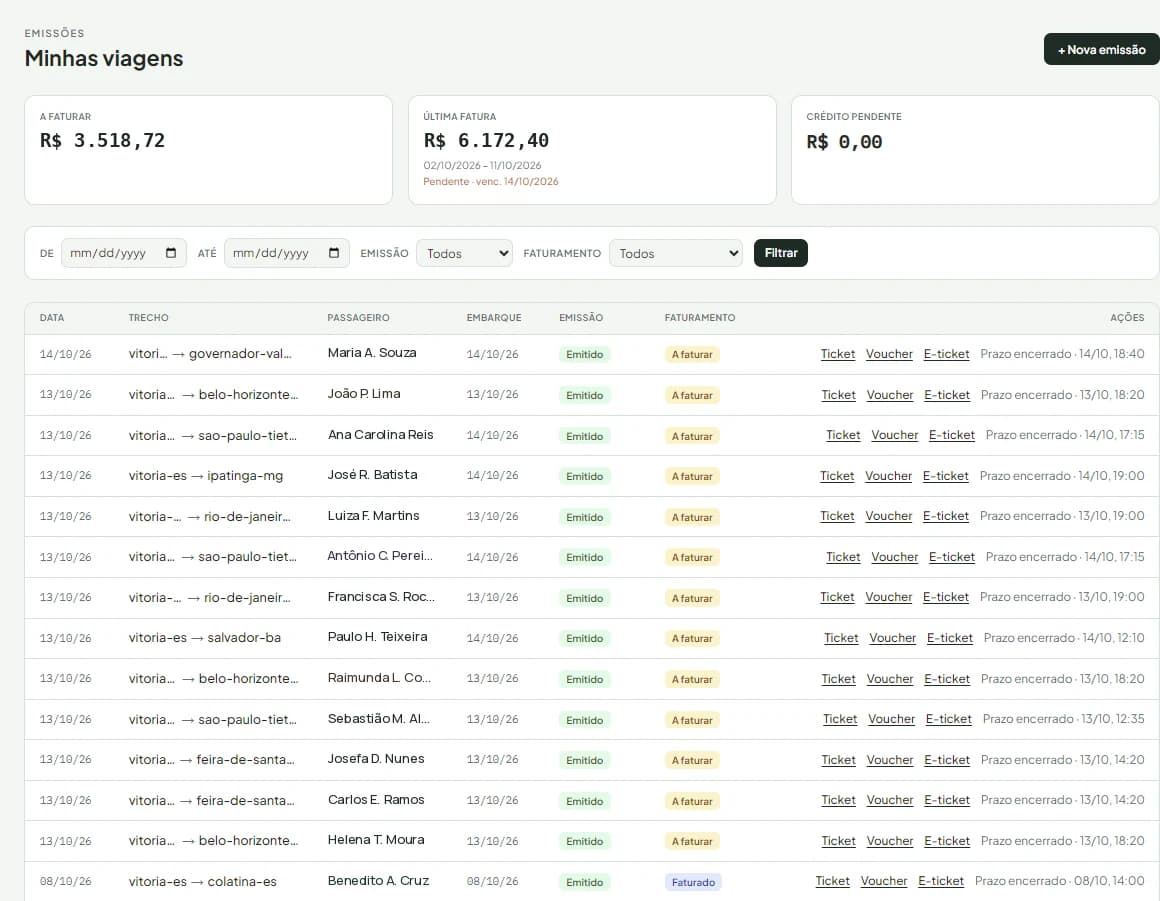Select route vitoria-es → ipatinga-mg

pos(206,476)
